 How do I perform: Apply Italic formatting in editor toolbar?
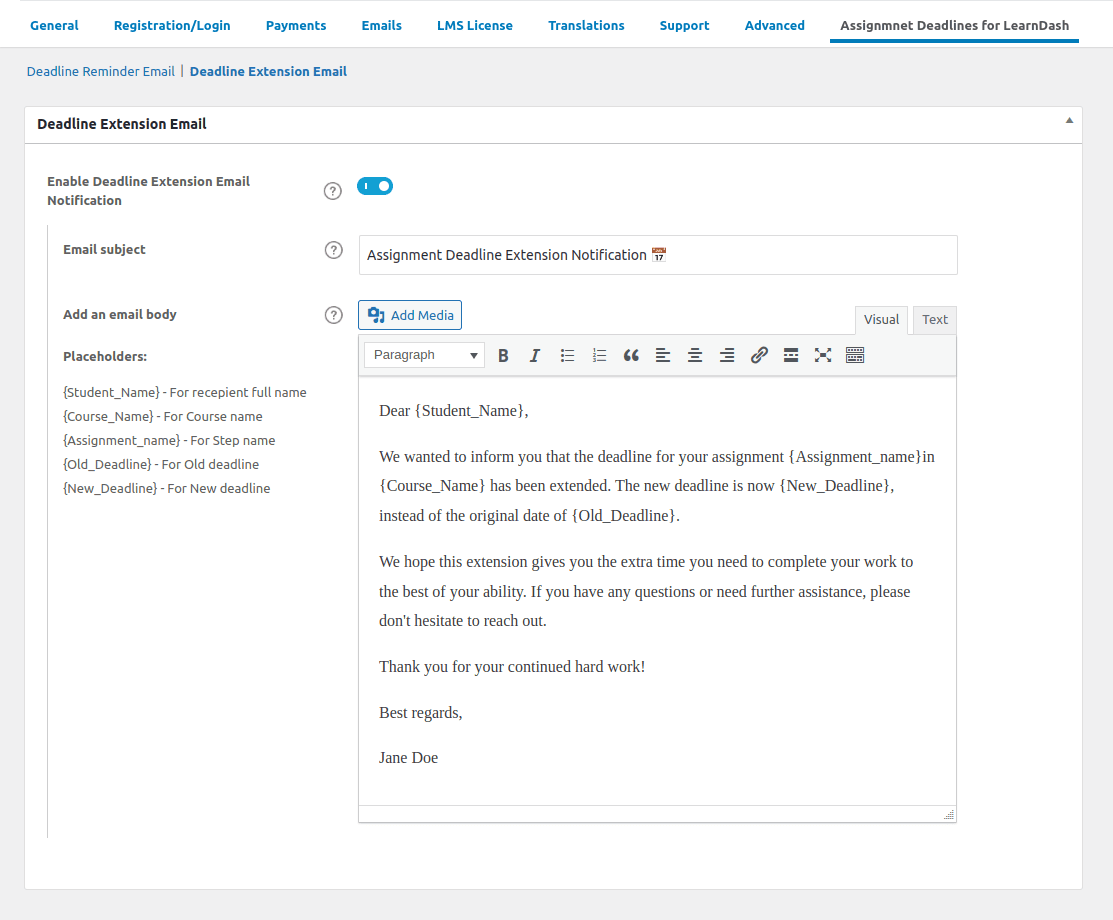[535, 355]
